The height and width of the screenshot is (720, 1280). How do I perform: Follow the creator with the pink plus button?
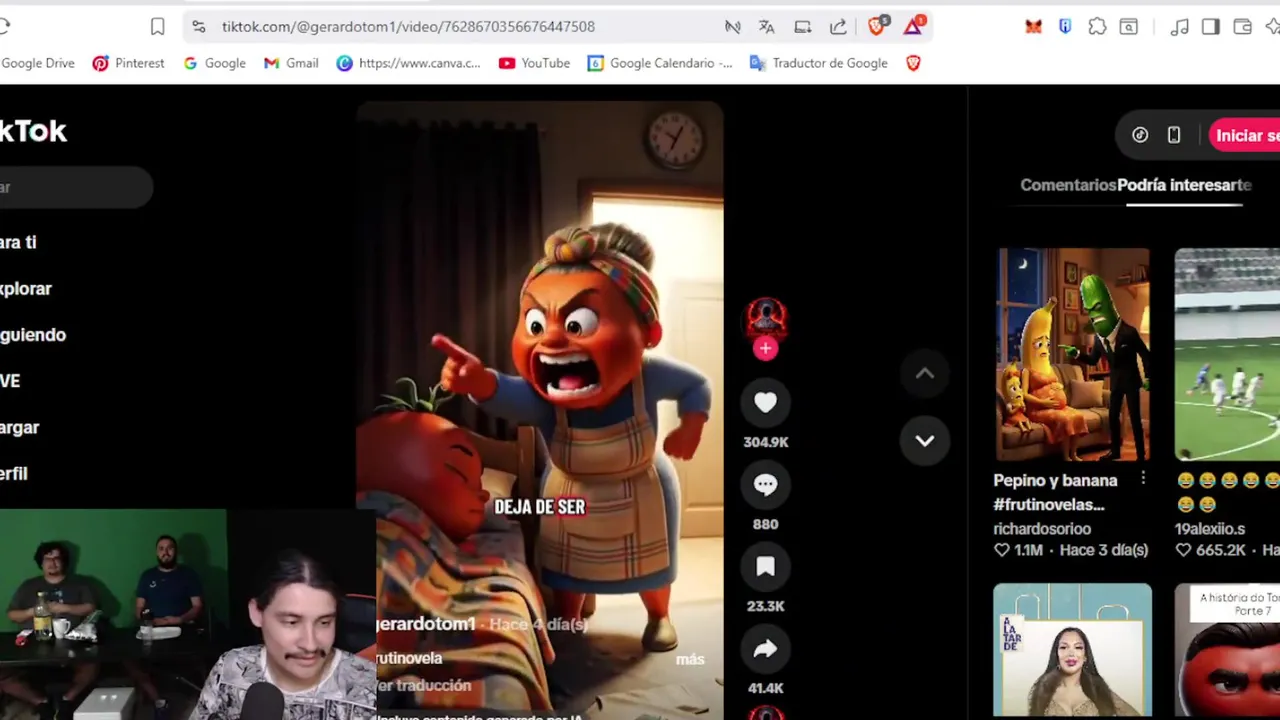[765, 348]
